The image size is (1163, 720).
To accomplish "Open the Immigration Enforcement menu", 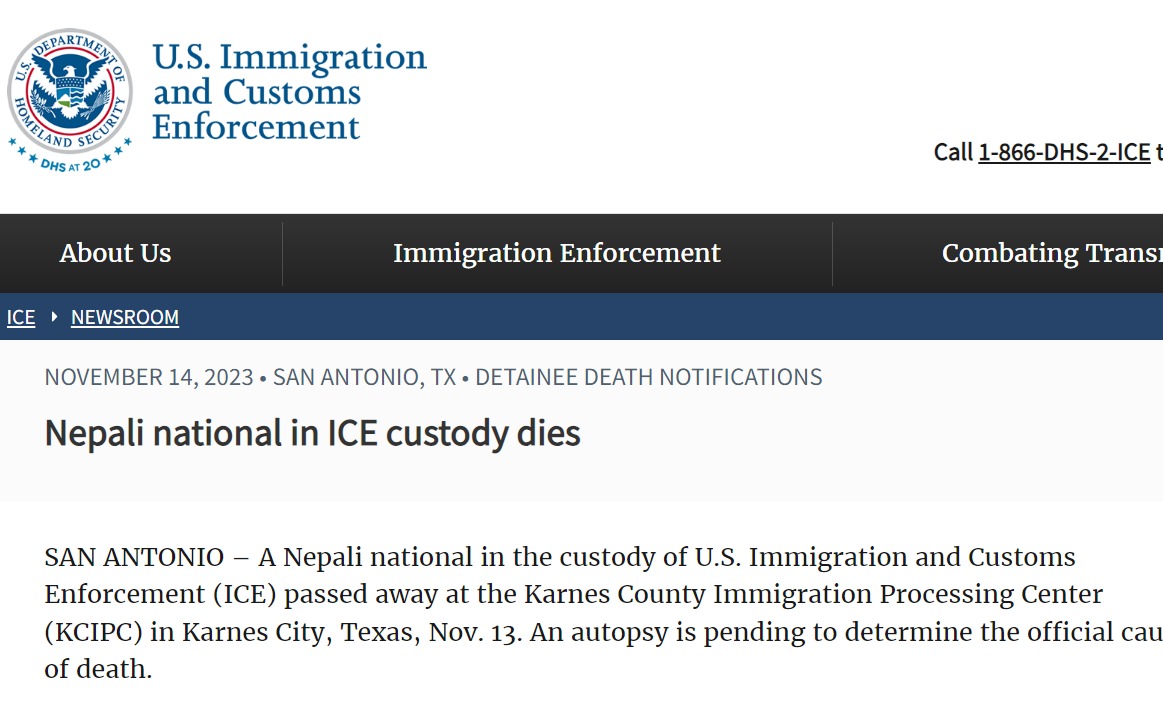I will tap(556, 253).
